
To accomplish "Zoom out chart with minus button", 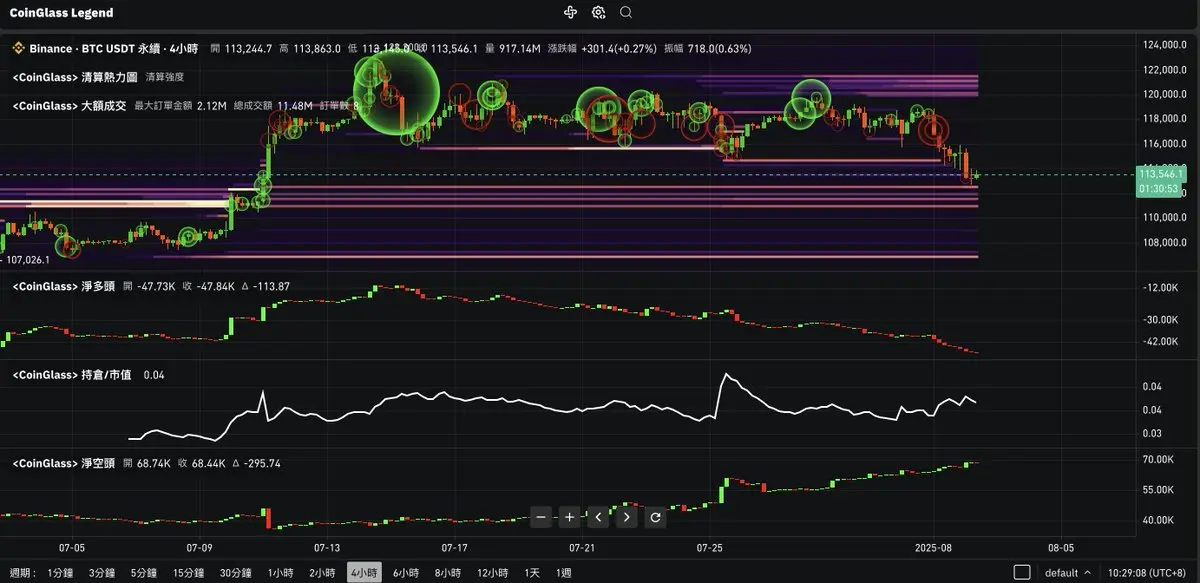I will tap(541, 517).
